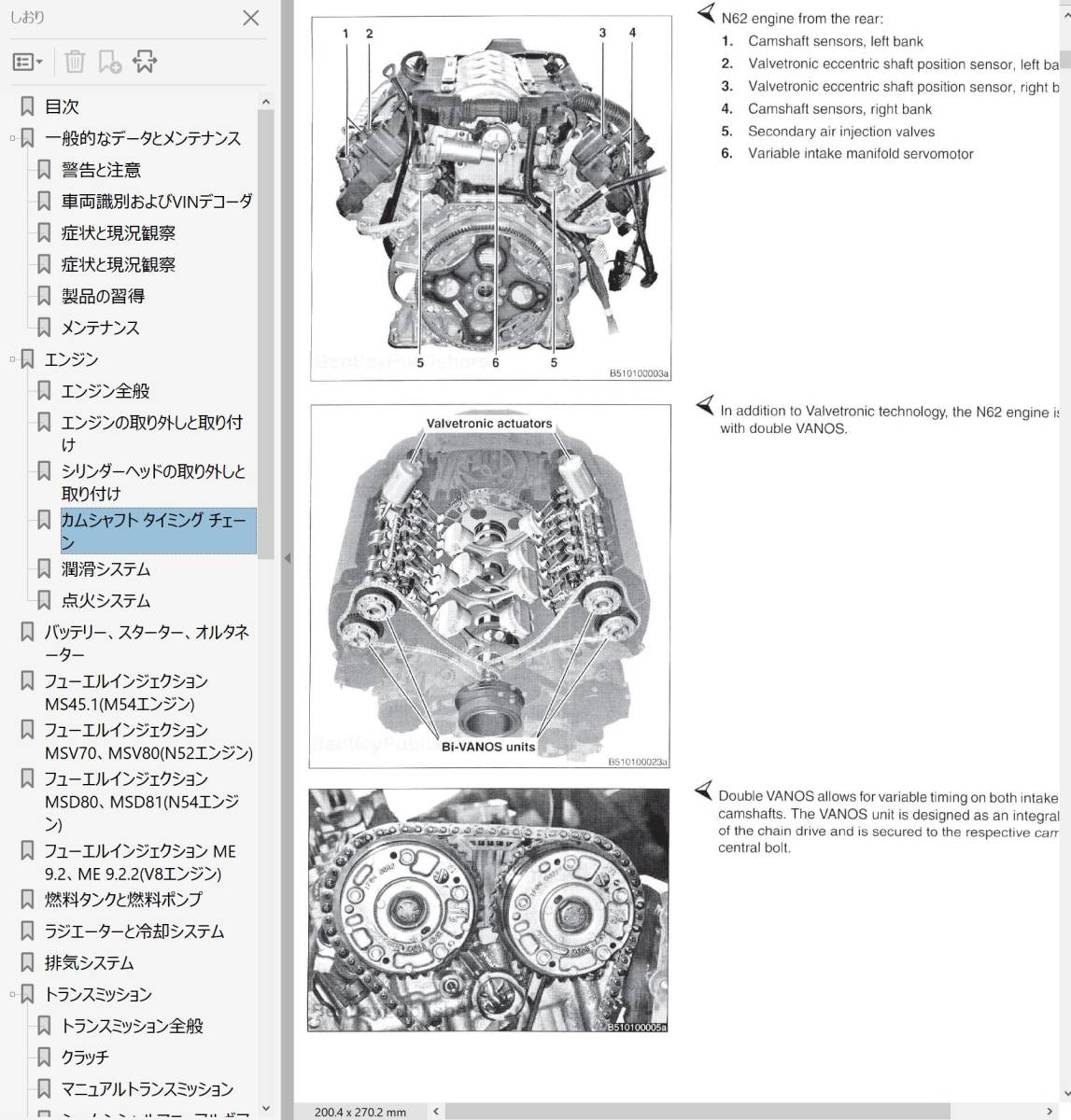Open the 点火システム bookmark
Screen dimensions: 1071x1120
coord(106,601)
